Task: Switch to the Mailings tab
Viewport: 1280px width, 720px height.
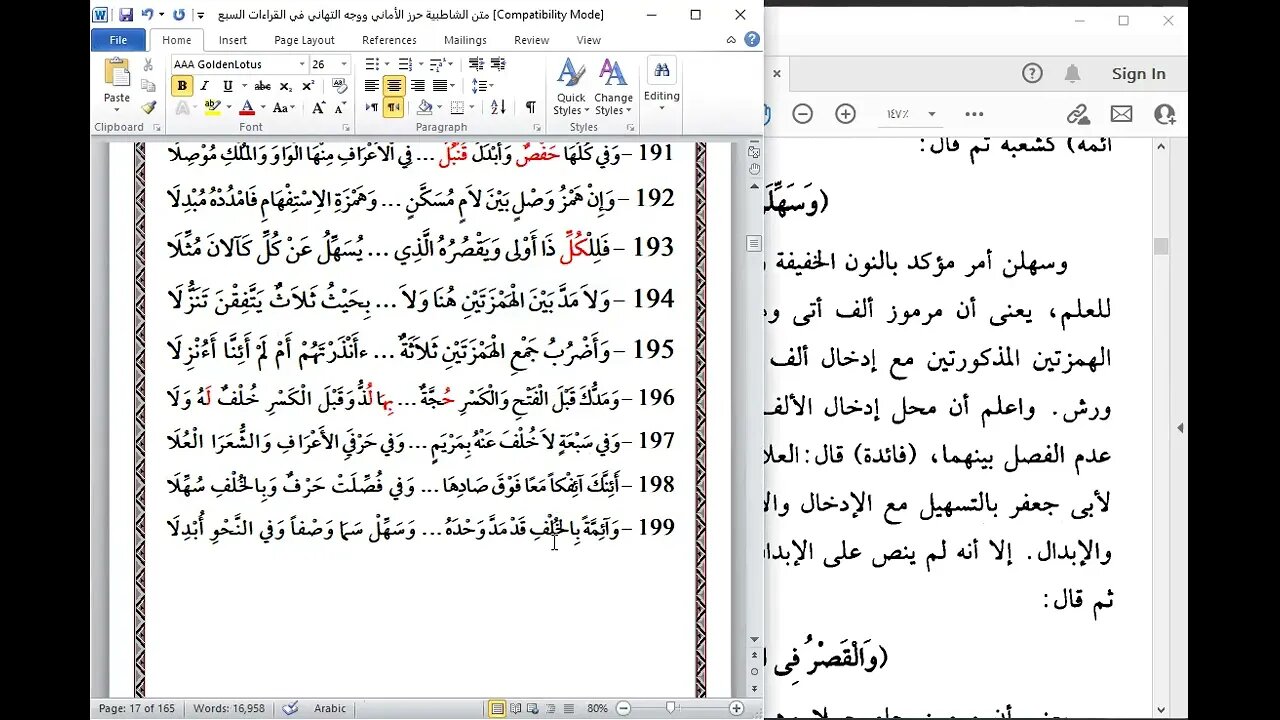Action: [x=465, y=40]
